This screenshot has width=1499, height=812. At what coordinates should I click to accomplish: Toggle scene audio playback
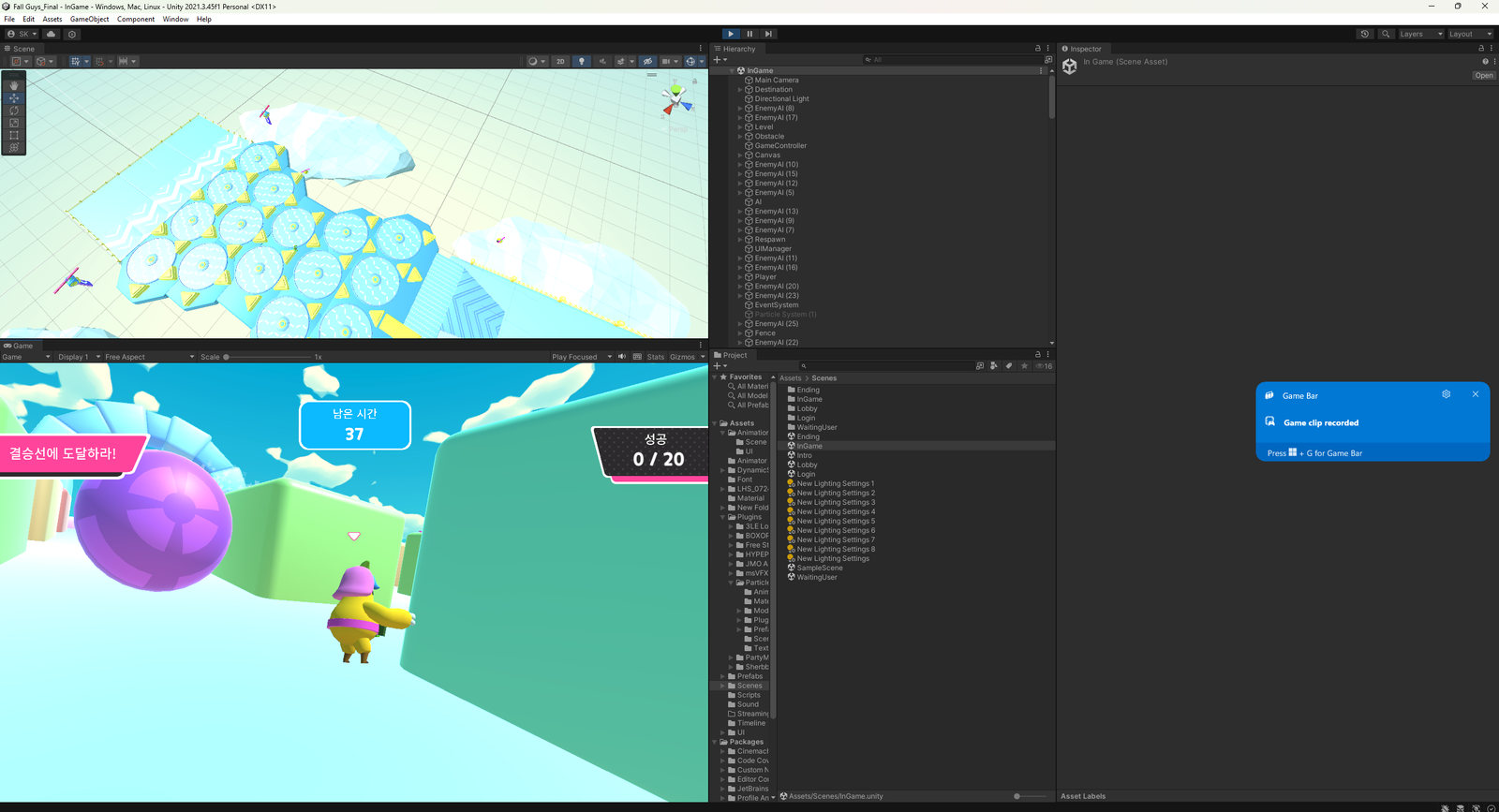click(602, 61)
